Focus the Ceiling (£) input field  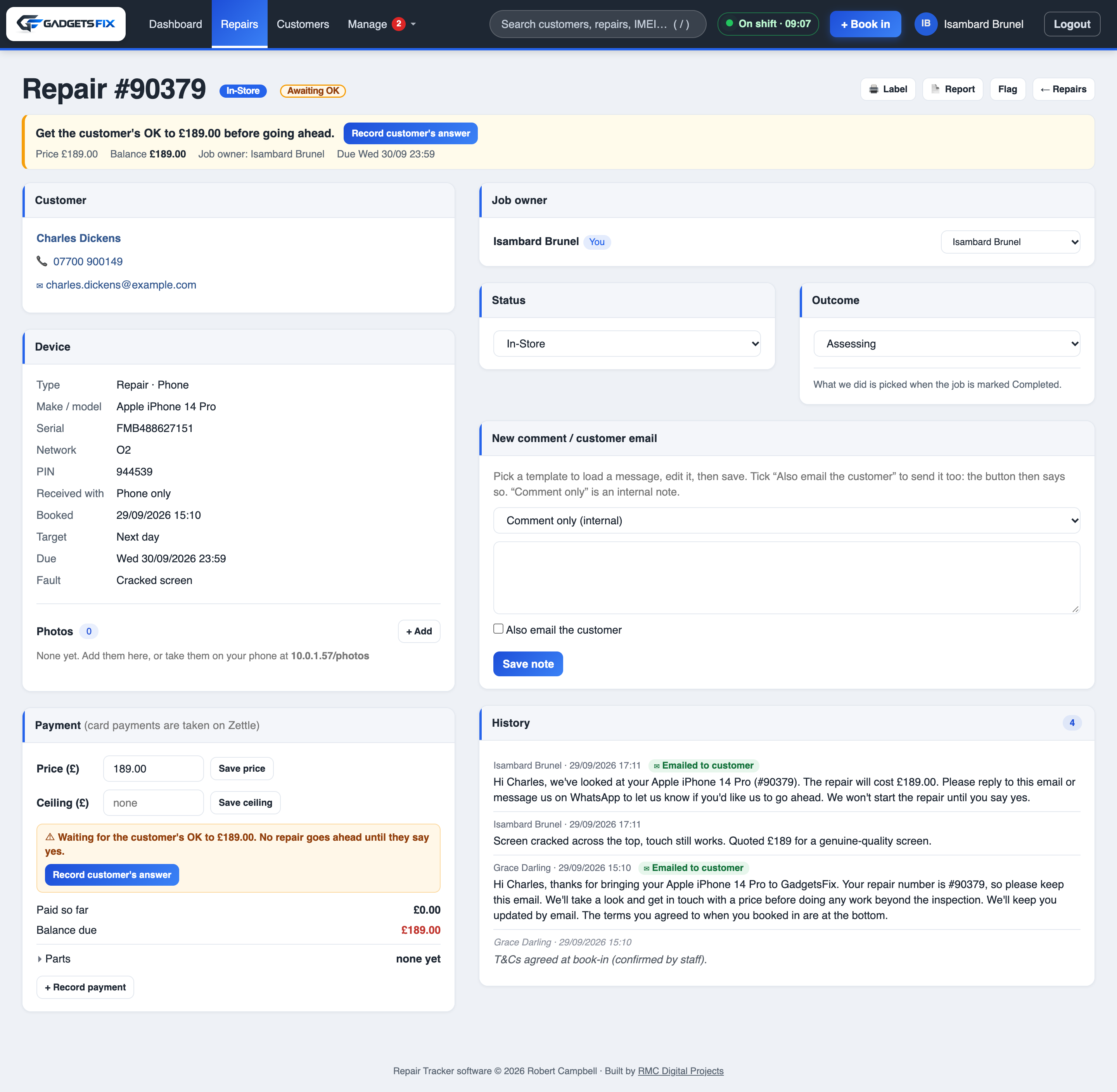tap(153, 803)
